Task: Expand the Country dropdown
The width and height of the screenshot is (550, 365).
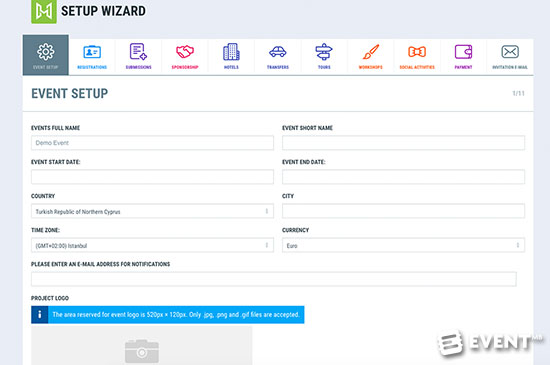Action: 152,211
